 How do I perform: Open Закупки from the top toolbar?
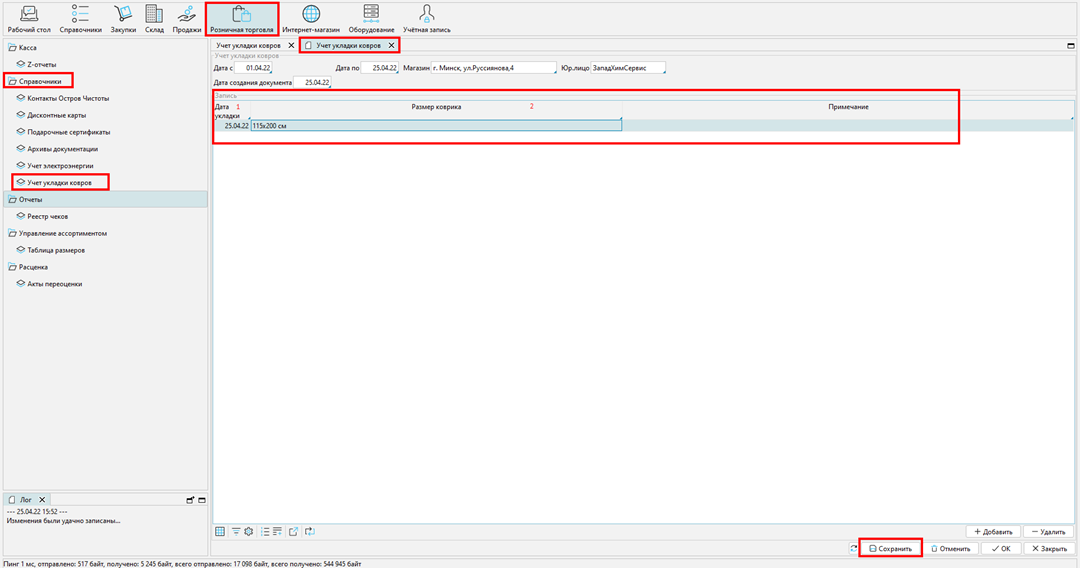[123, 19]
